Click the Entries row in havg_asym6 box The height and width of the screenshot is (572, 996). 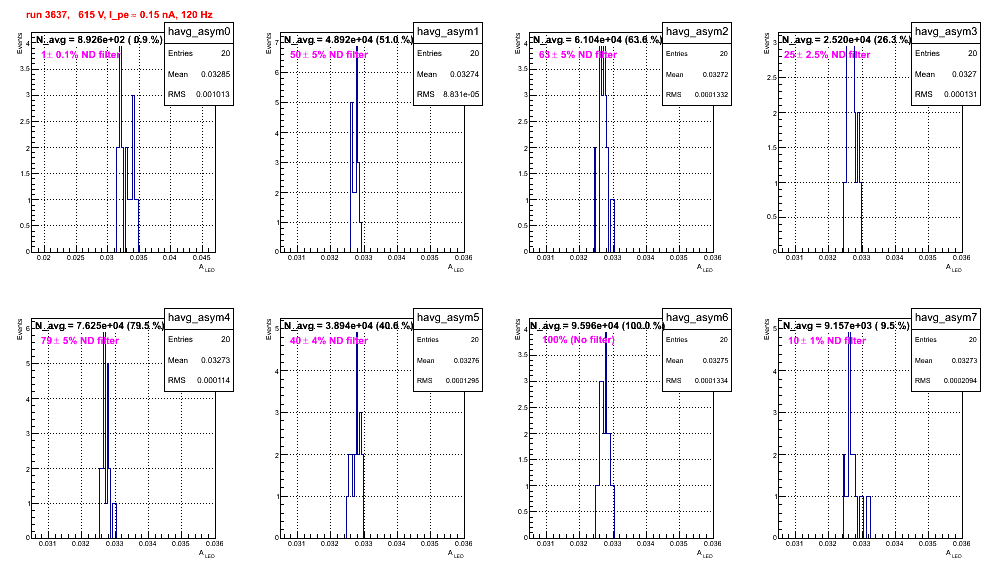click(x=697, y=339)
